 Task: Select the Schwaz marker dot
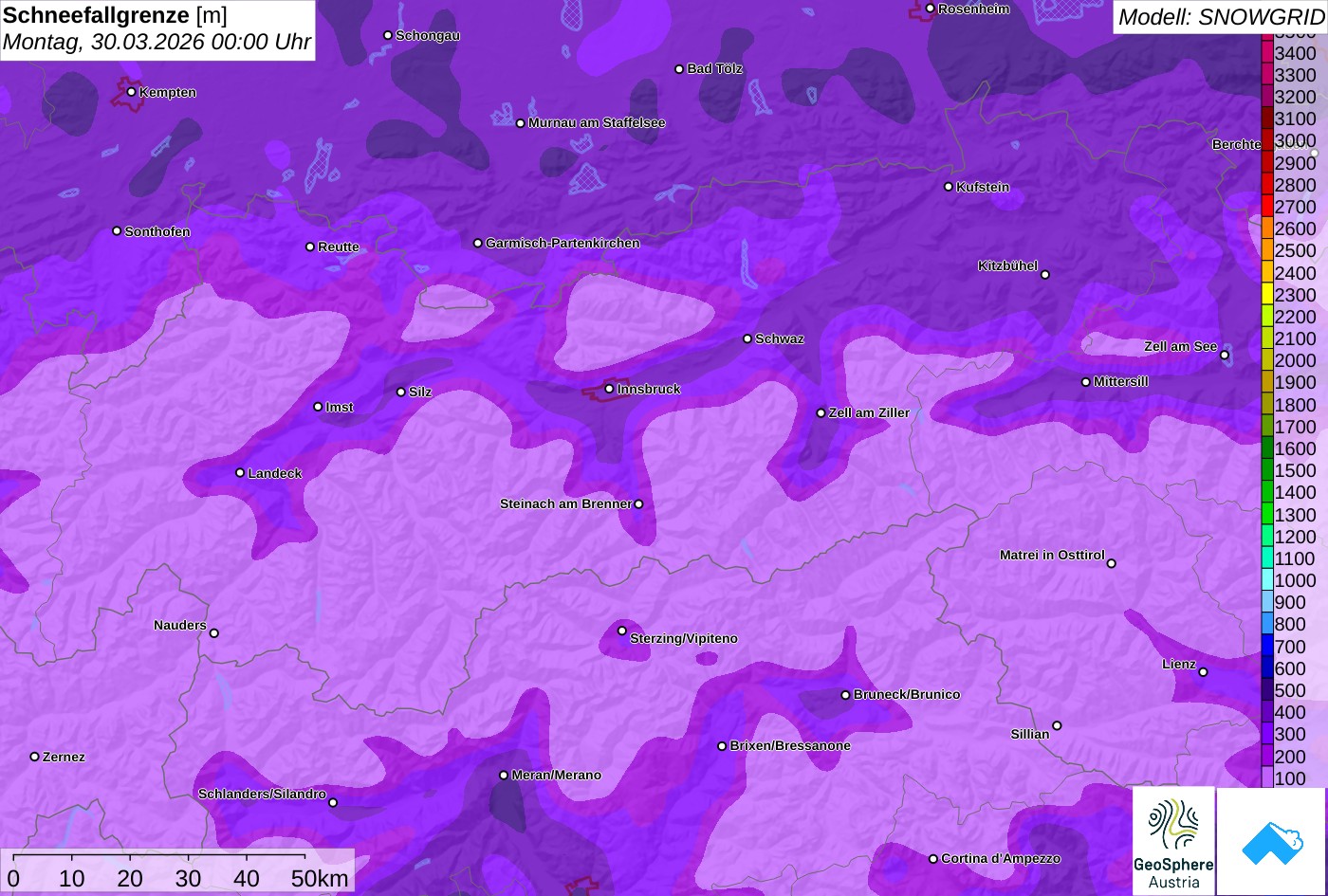(747, 338)
